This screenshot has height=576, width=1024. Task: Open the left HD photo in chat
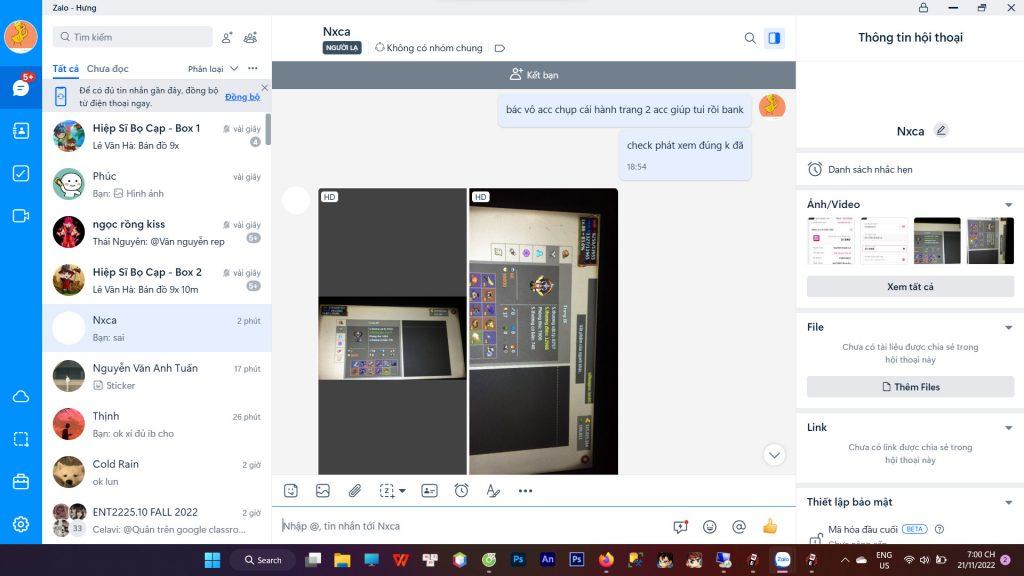pyautogui.click(x=392, y=331)
